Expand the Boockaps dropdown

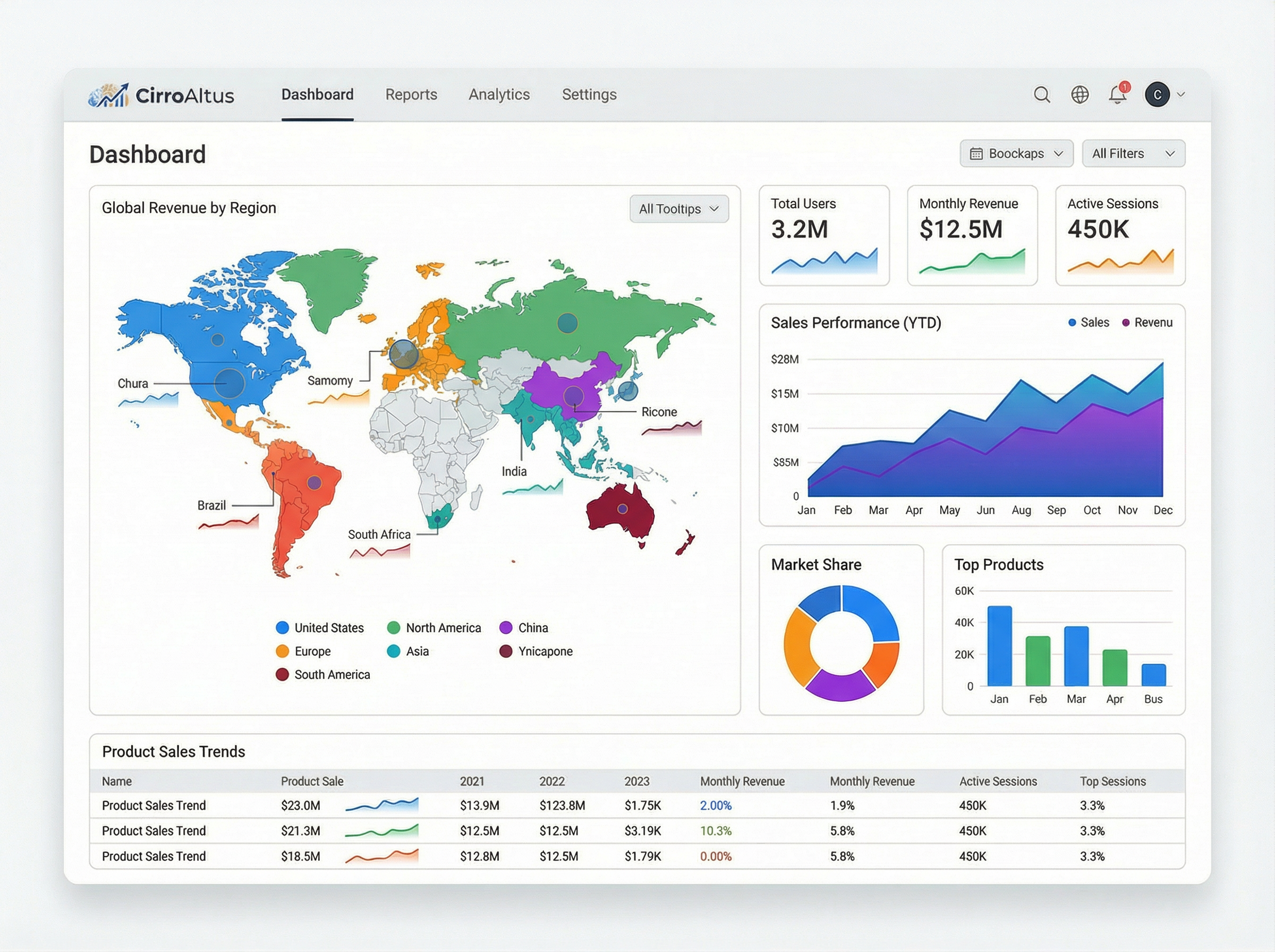click(1016, 154)
